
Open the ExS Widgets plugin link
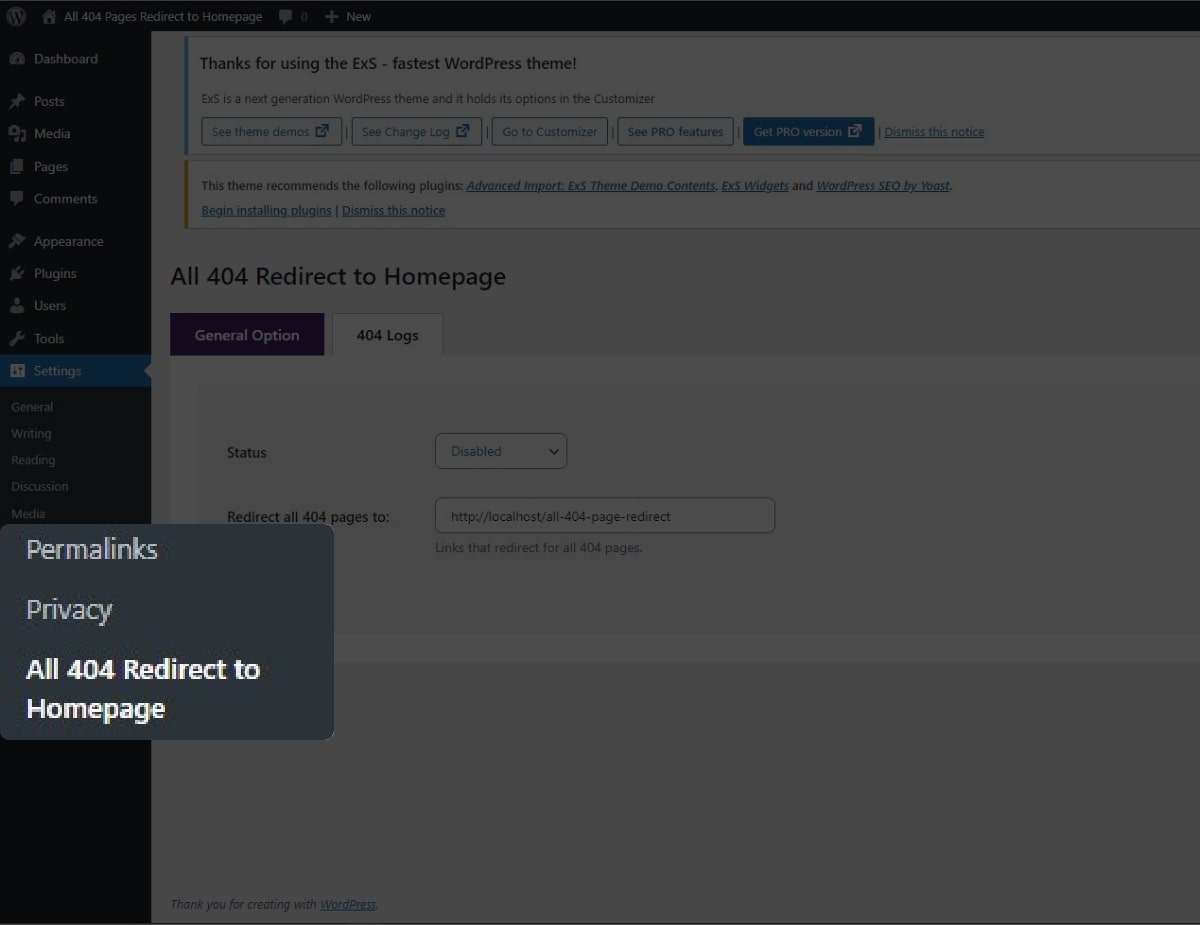tap(755, 186)
